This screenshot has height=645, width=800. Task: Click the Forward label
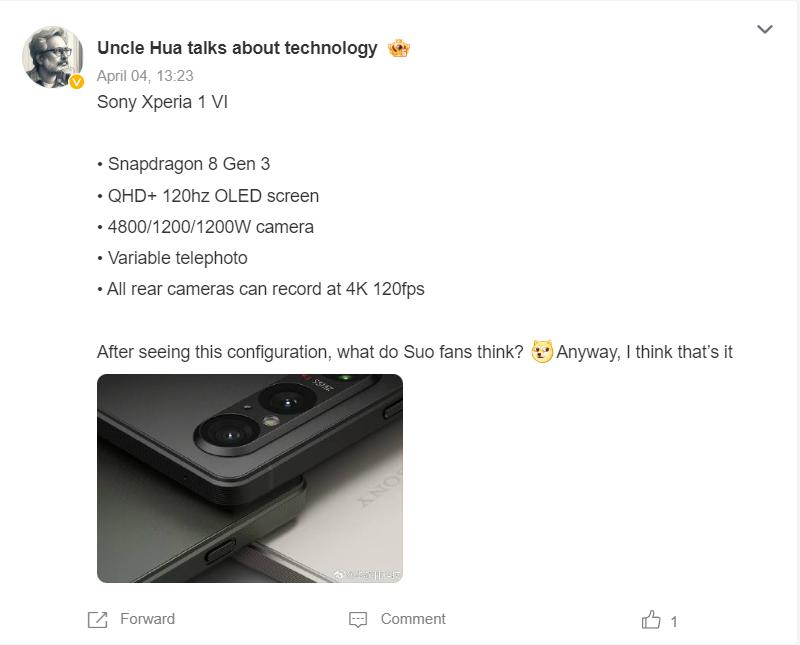[x=147, y=619]
